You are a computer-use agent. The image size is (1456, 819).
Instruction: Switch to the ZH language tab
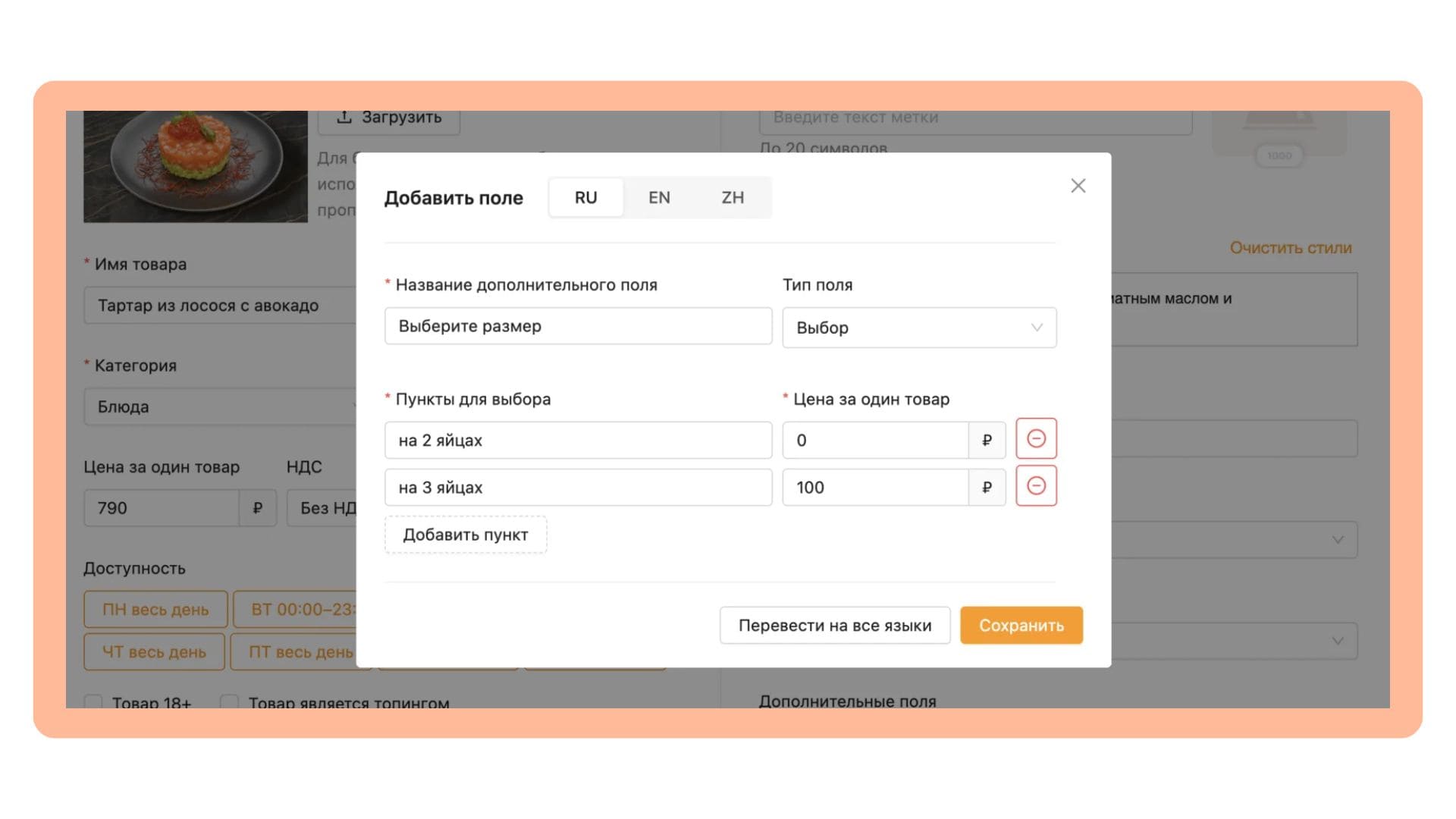[x=733, y=198]
